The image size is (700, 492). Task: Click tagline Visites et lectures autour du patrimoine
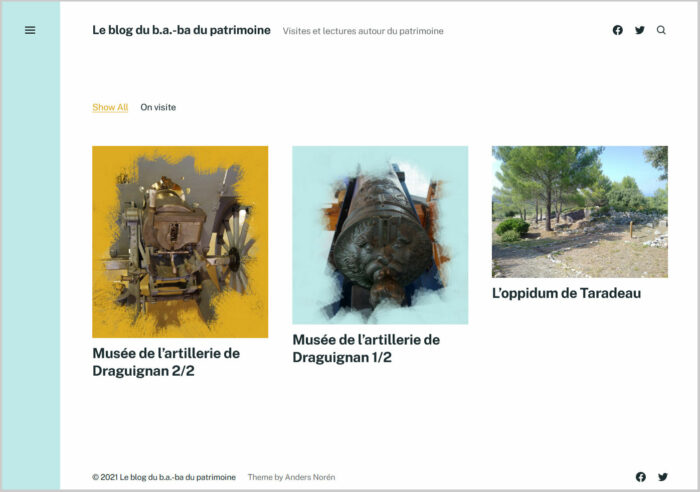363,31
